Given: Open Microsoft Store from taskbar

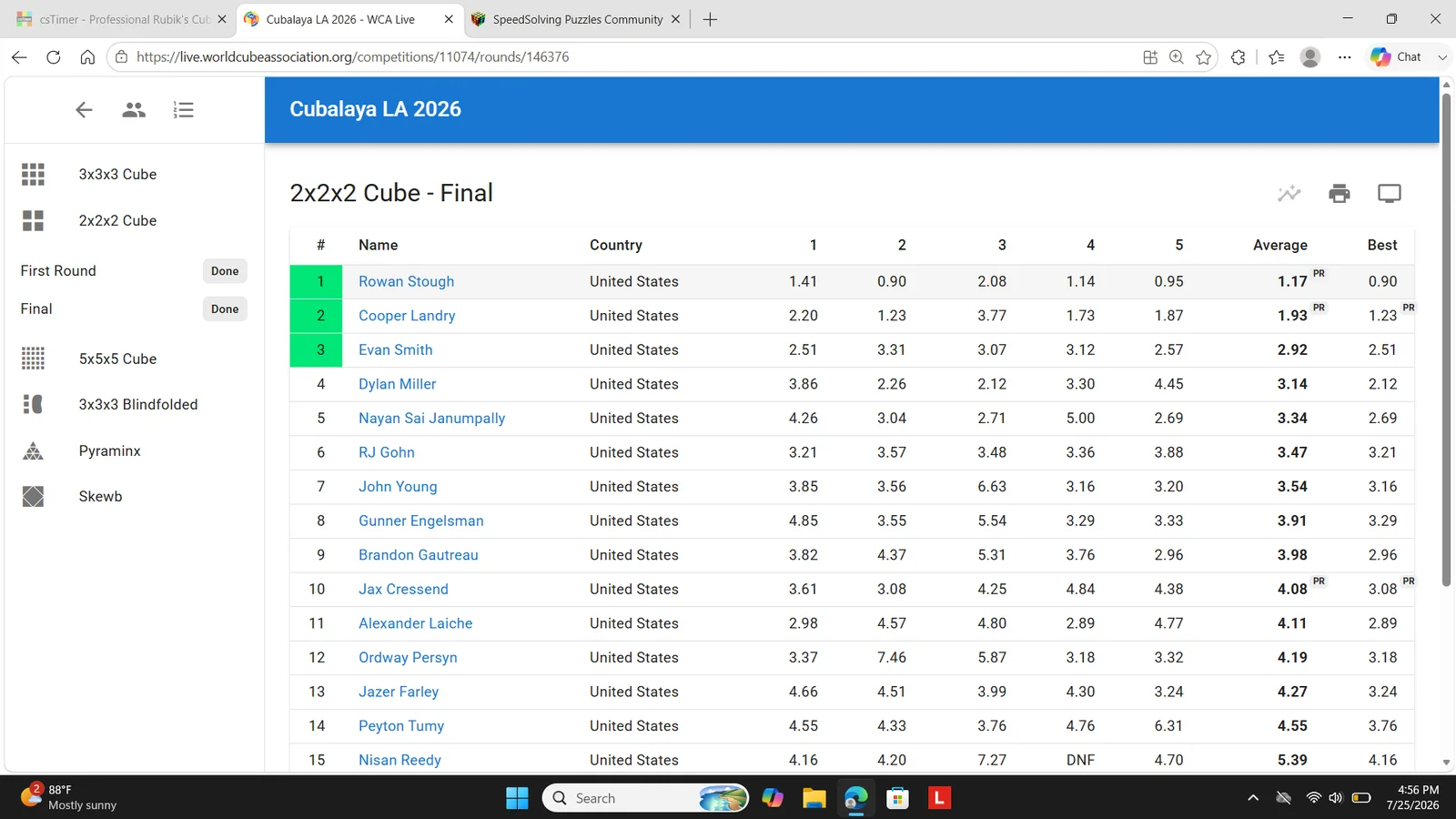Looking at the screenshot, I should pos(898,798).
